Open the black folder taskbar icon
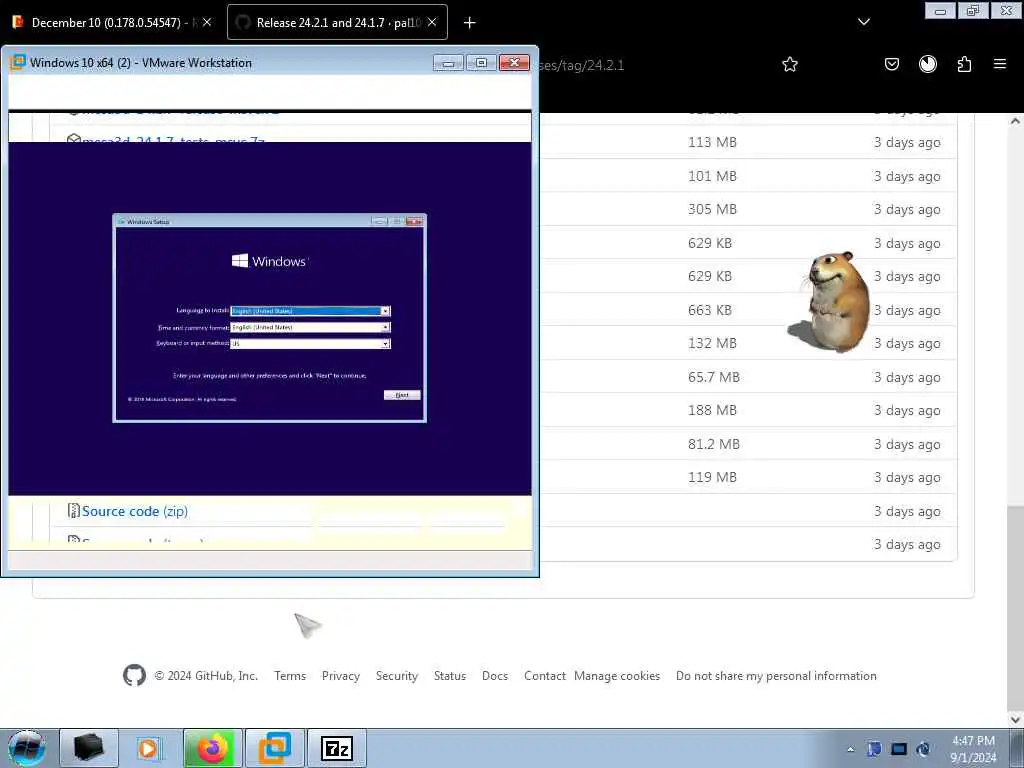The height and width of the screenshot is (768, 1024). [x=89, y=748]
